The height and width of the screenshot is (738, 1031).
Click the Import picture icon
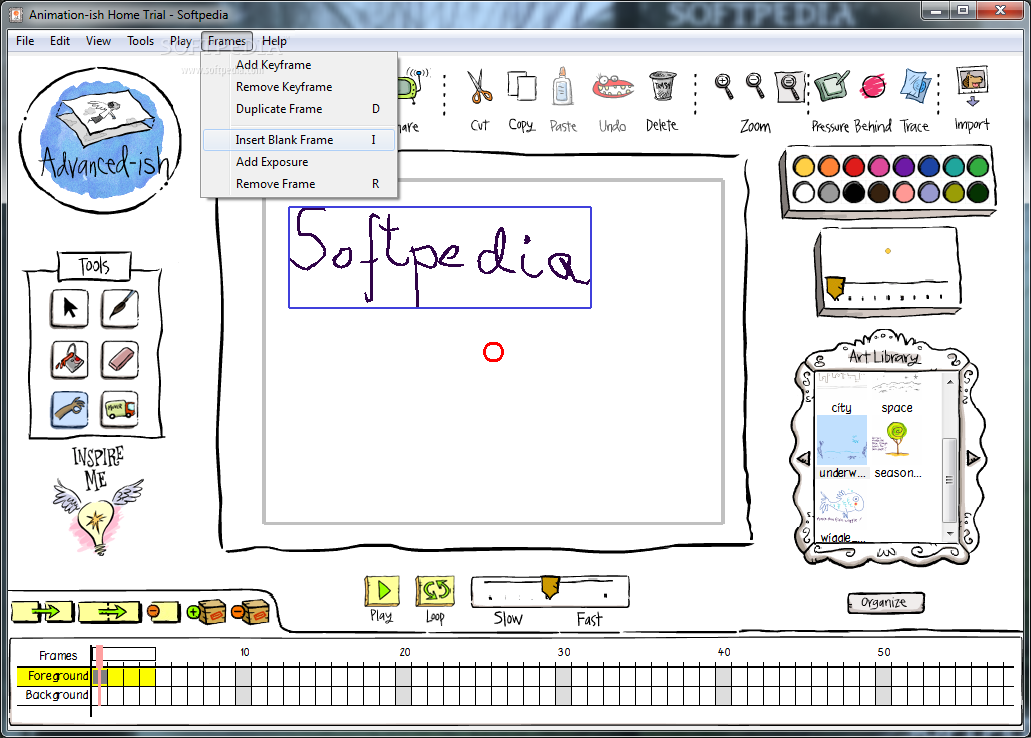972,86
